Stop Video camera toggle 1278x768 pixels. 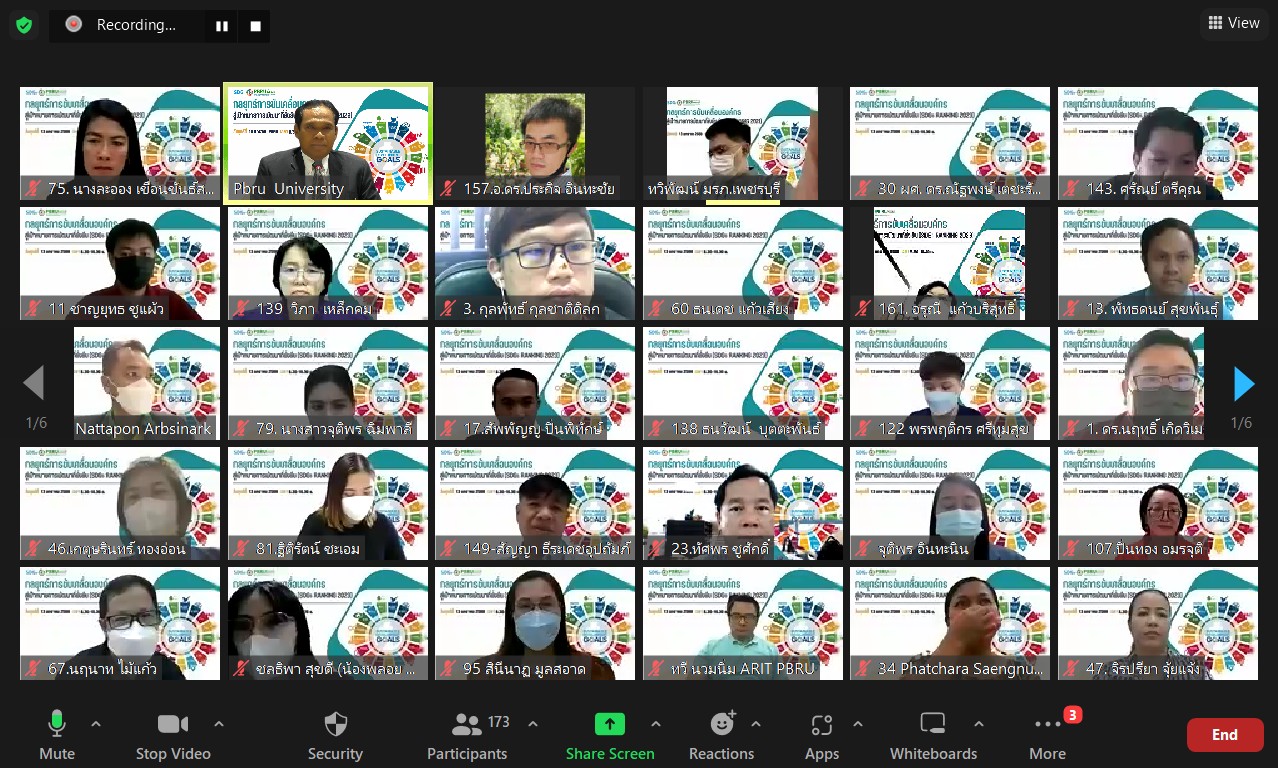click(172, 734)
